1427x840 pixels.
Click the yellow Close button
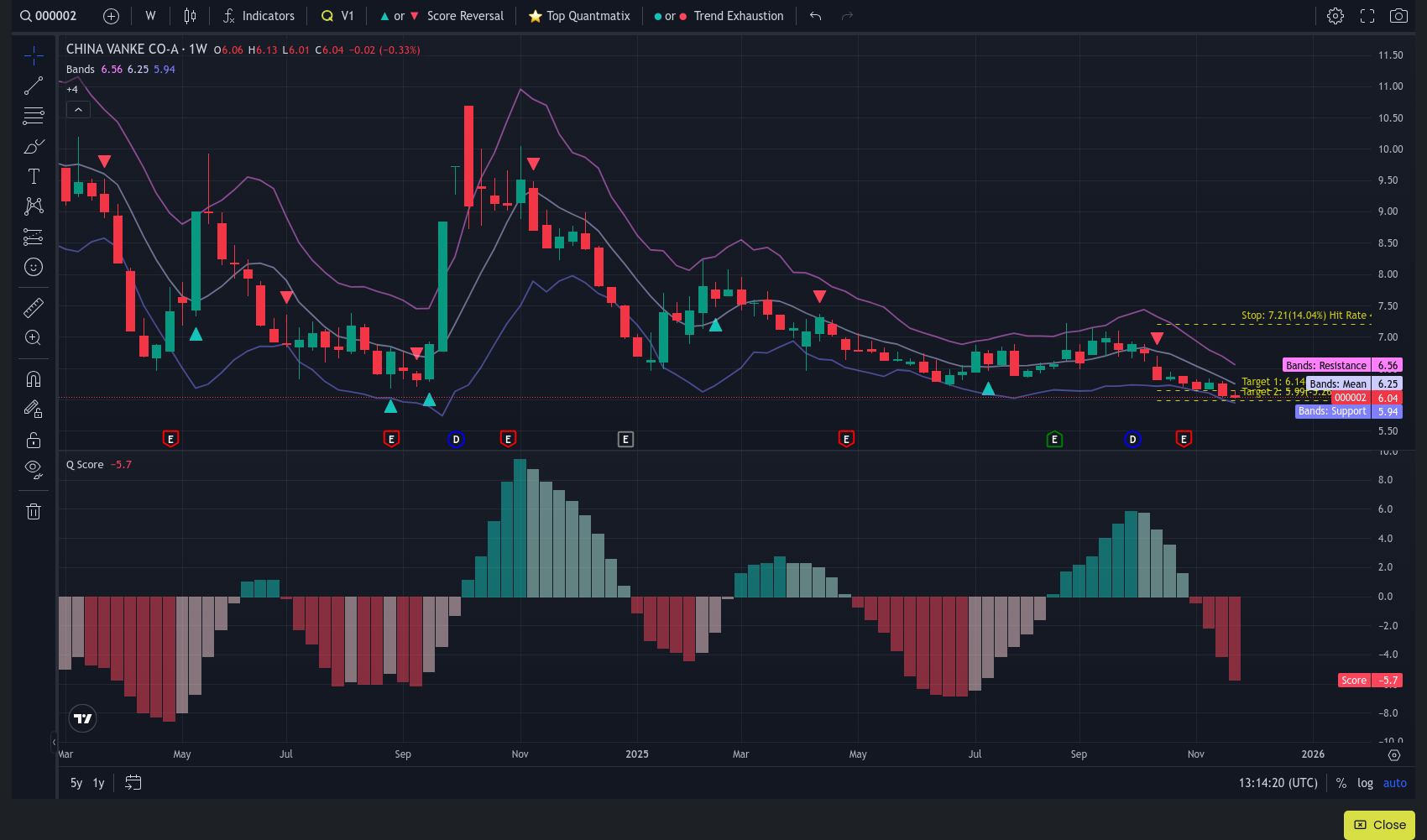pos(1379,825)
